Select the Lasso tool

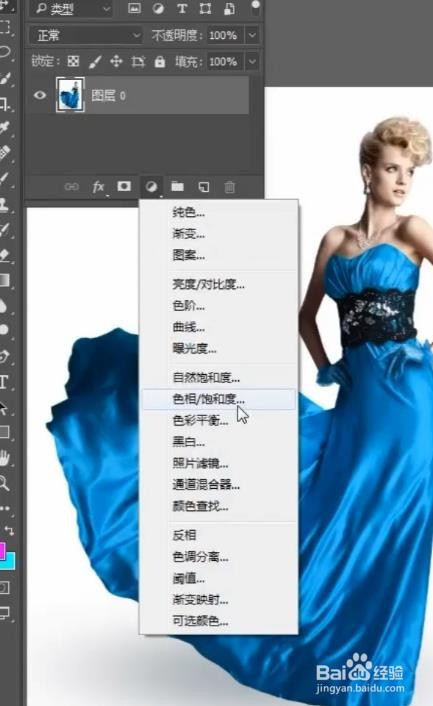[x=4, y=53]
